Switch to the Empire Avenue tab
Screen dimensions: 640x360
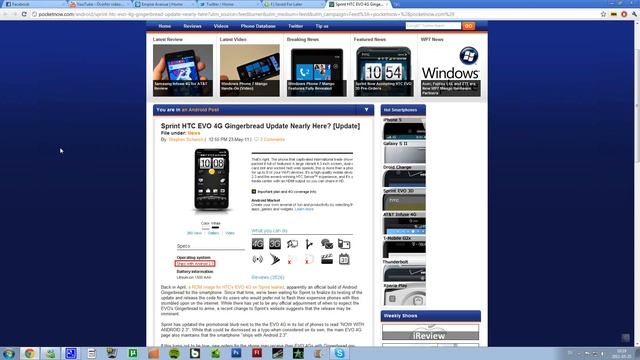[164, 4]
